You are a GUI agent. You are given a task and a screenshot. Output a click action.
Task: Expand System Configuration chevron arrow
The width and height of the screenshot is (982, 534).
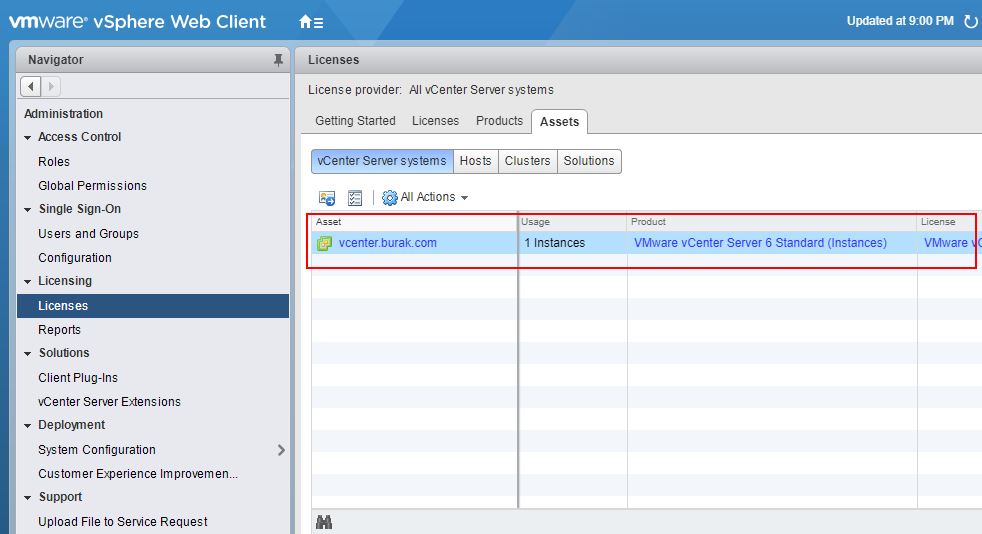click(281, 450)
